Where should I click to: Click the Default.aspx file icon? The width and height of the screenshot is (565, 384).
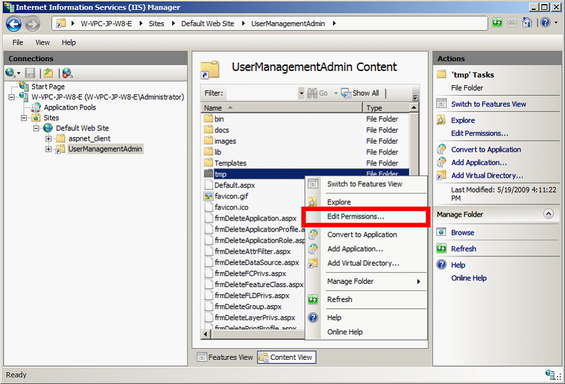click(x=208, y=185)
